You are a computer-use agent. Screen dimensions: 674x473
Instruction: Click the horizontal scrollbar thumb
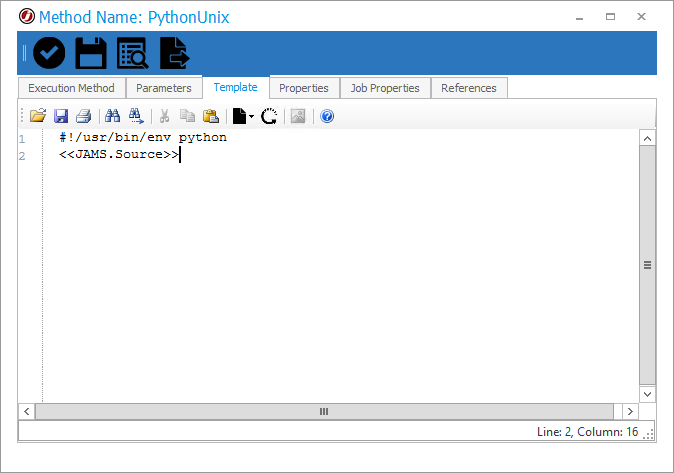324,412
